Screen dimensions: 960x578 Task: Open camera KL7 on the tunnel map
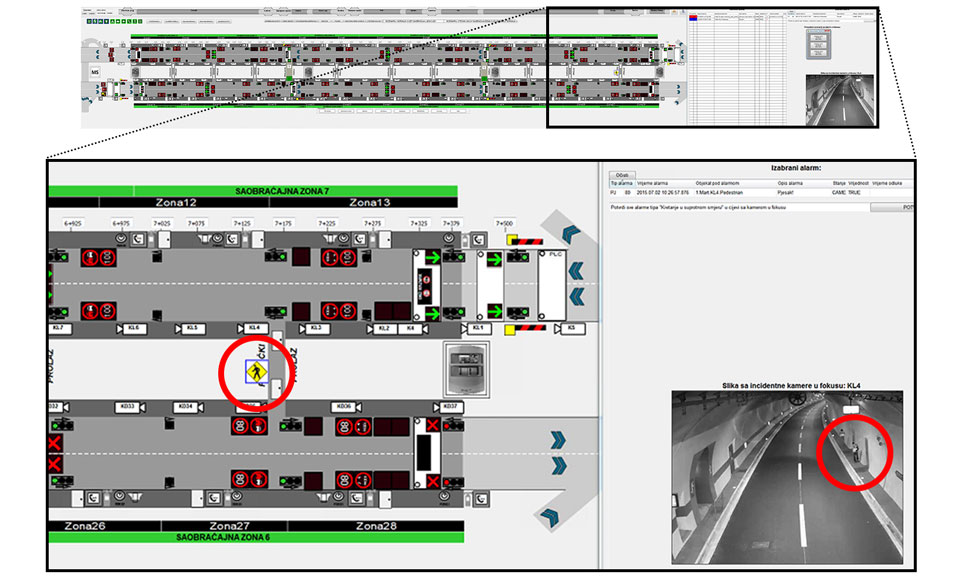click(x=60, y=329)
